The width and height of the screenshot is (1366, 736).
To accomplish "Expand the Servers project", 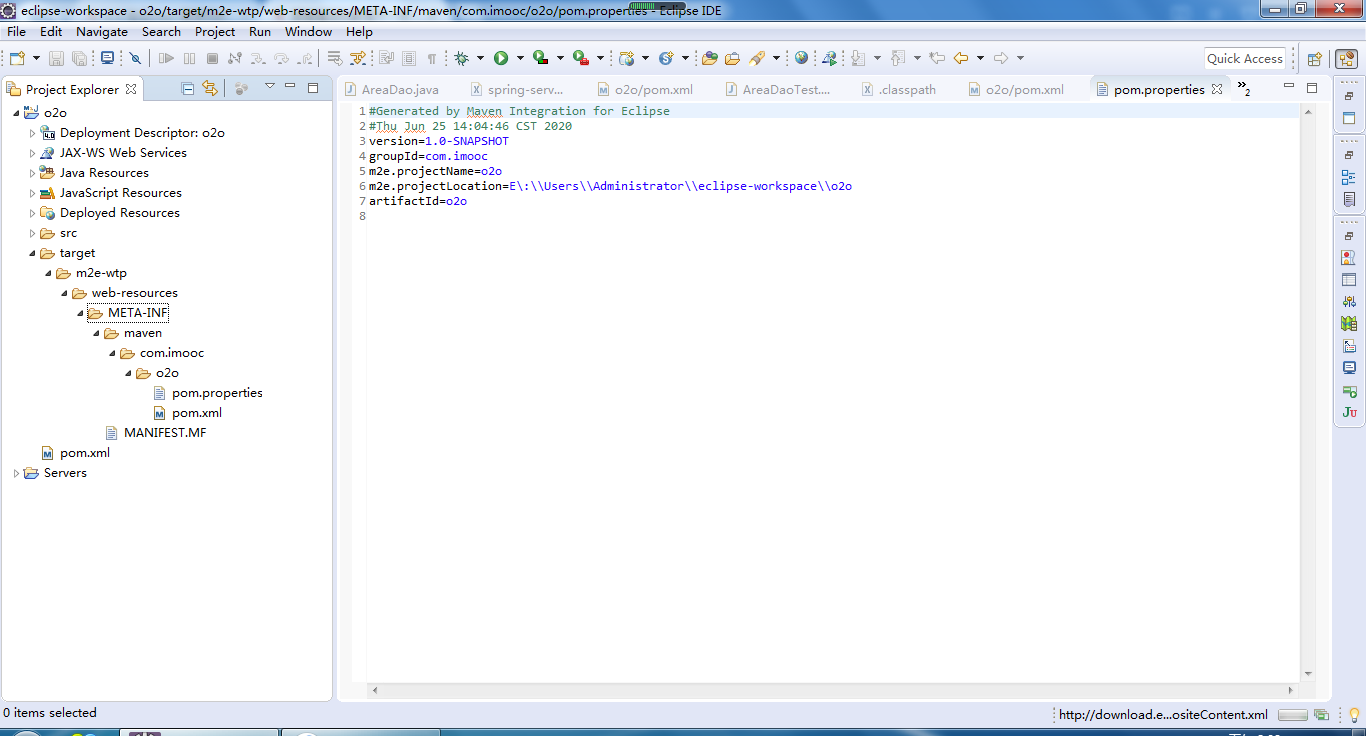I will point(16,473).
